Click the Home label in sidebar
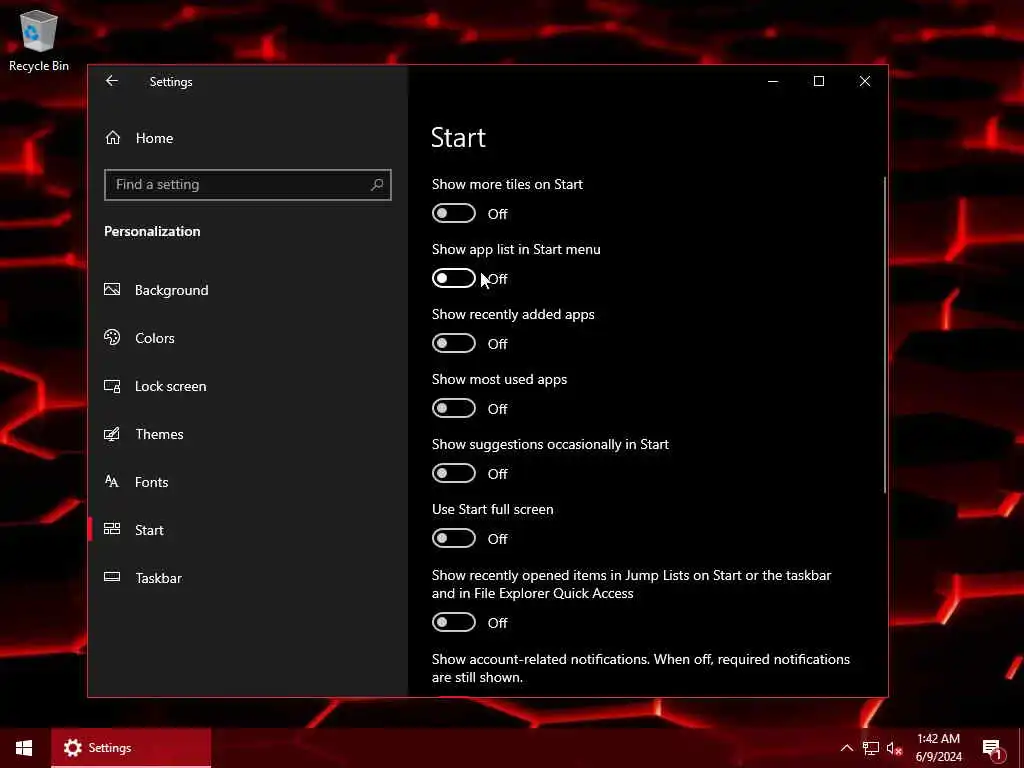Image resolution: width=1024 pixels, height=768 pixels. (154, 138)
